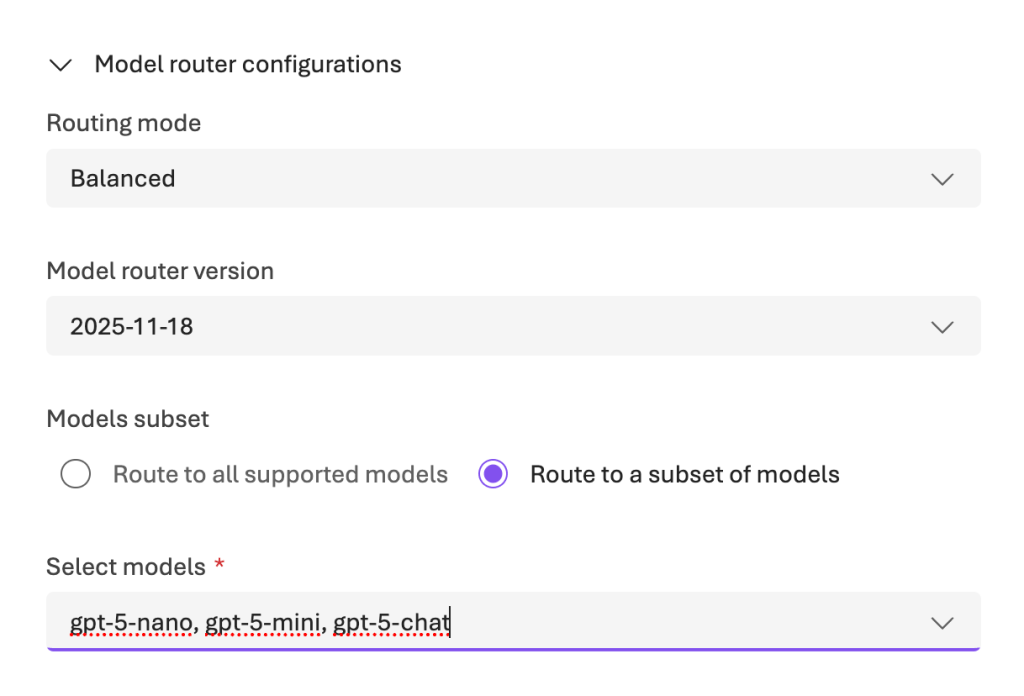The height and width of the screenshot is (696, 1024).
Task: Click the Model router configurations heading
Action: pyautogui.click(x=247, y=65)
